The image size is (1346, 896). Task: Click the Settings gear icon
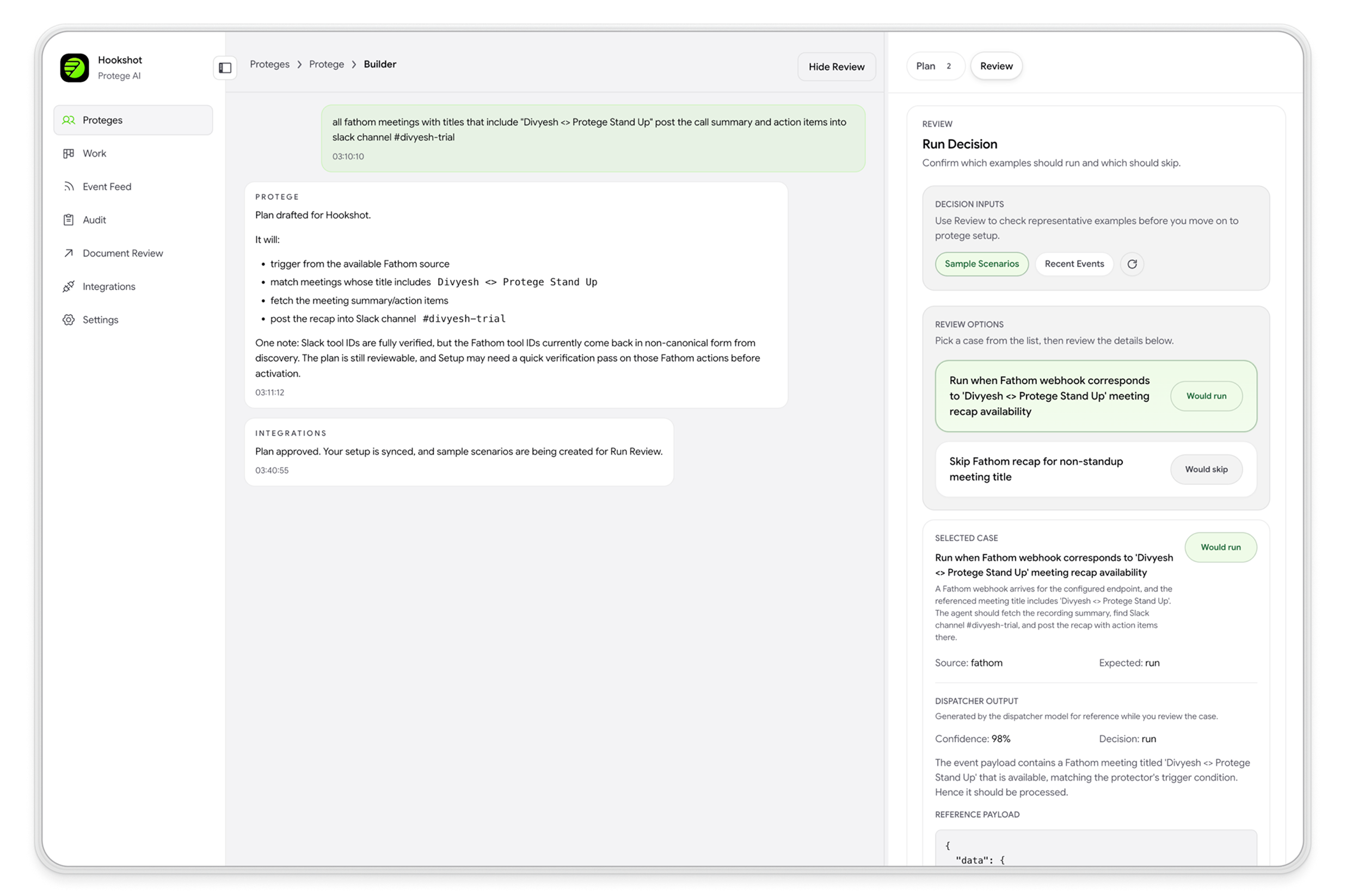pos(69,320)
